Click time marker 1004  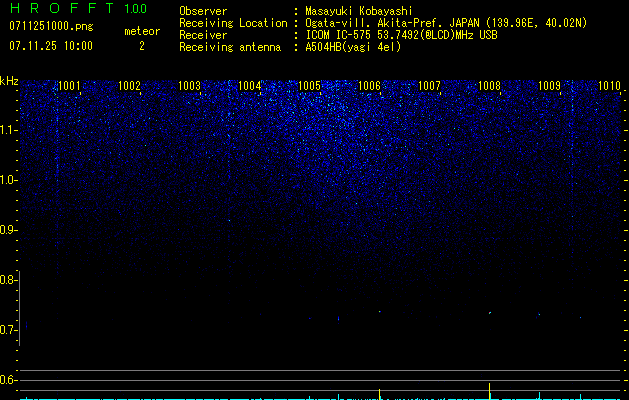coord(250,86)
